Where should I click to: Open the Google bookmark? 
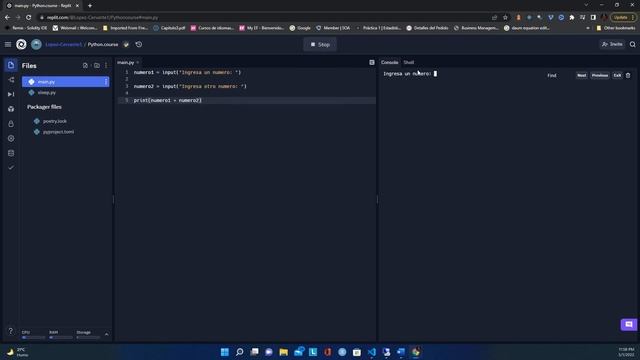[300, 28]
